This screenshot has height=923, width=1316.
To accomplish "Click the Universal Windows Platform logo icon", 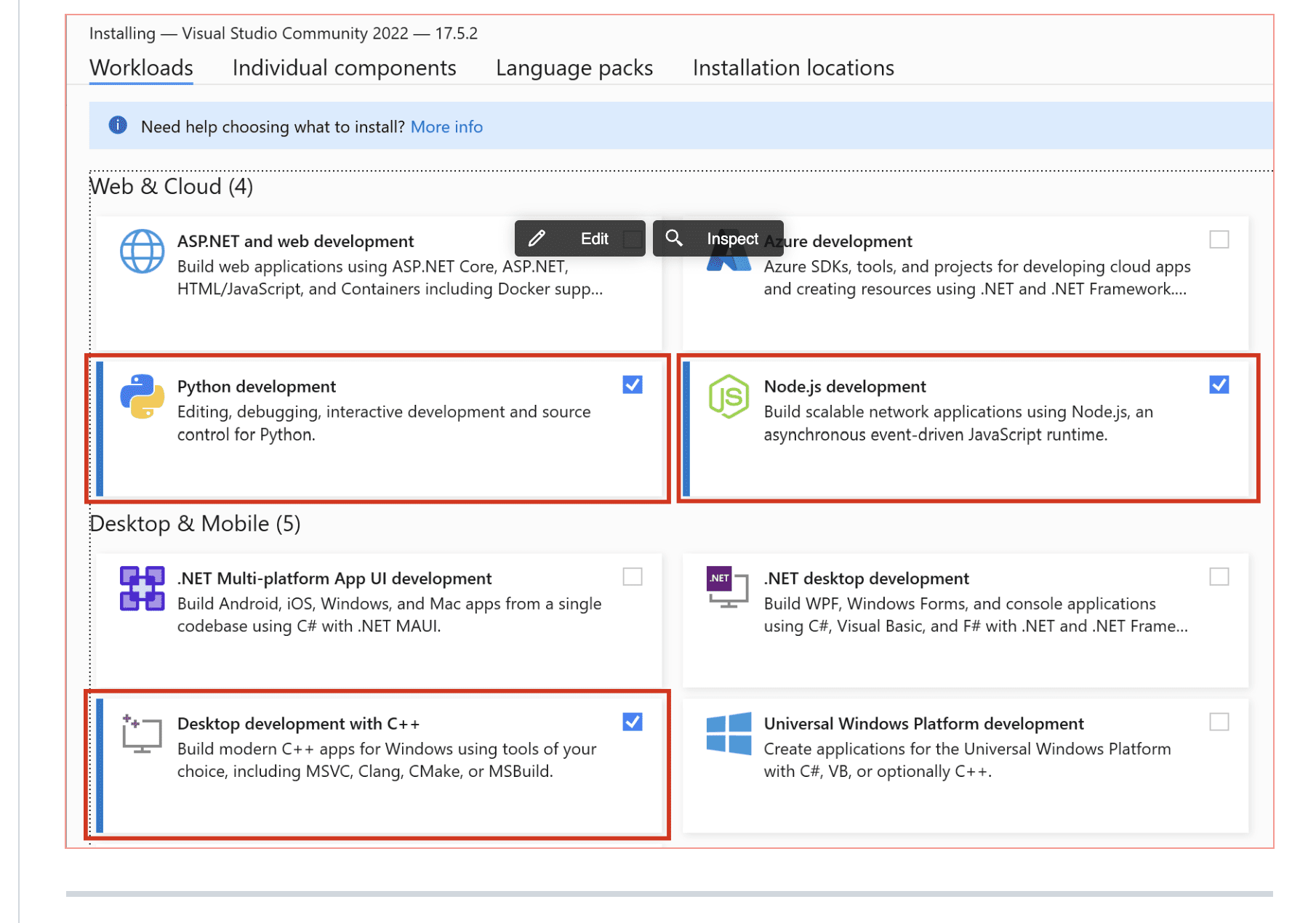I will pyautogui.click(x=729, y=734).
